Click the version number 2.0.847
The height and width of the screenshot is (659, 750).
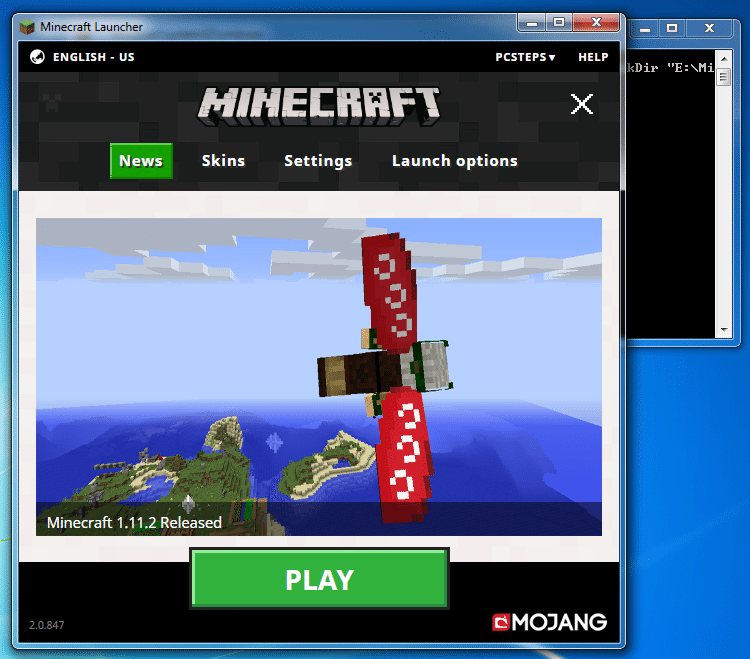tap(46, 625)
